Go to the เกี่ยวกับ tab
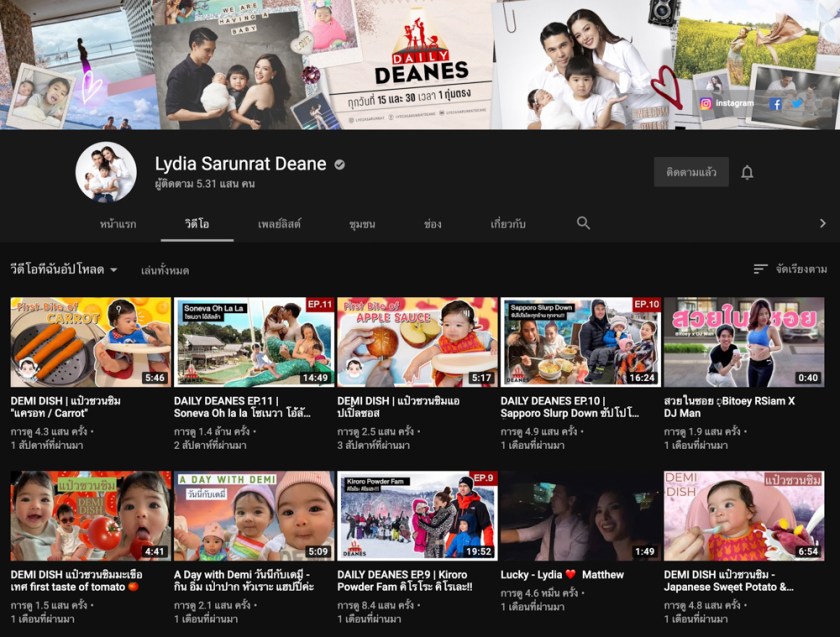 [508, 224]
